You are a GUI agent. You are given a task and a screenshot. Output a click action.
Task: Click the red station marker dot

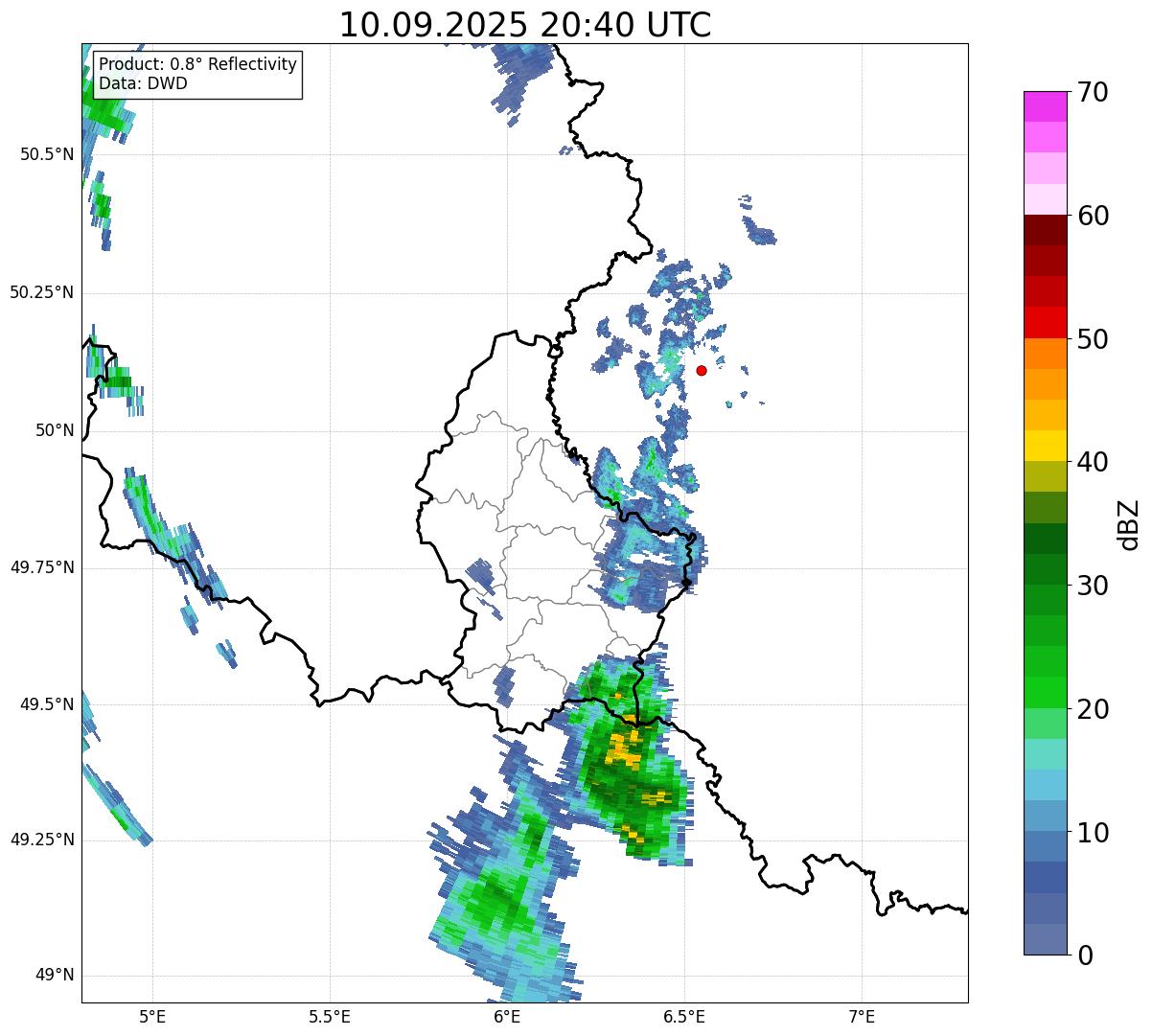pyautogui.click(x=702, y=370)
